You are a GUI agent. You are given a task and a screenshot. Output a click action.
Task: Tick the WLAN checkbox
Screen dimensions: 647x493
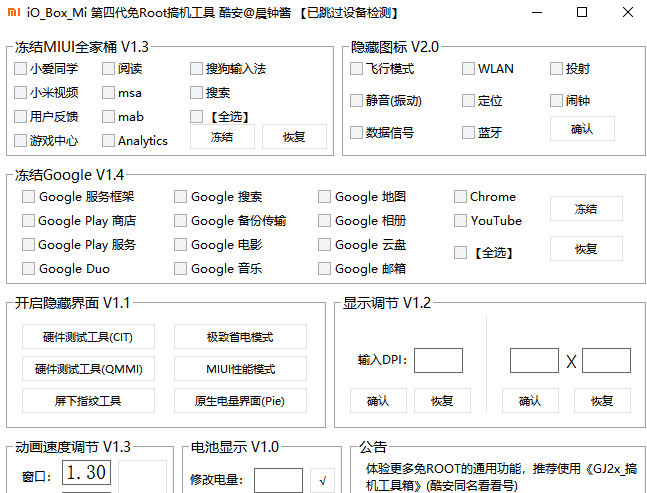(468, 68)
